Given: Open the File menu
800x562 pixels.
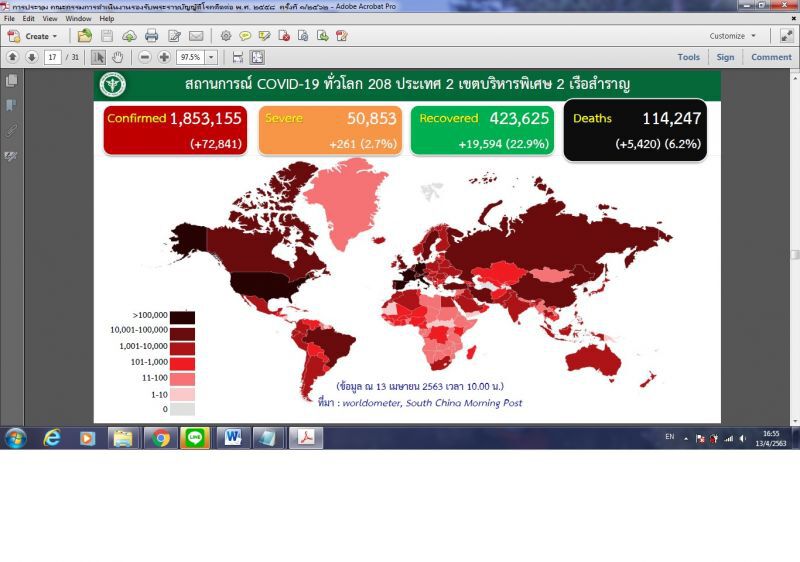Looking at the screenshot, I should pyautogui.click(x=9, y=18).
